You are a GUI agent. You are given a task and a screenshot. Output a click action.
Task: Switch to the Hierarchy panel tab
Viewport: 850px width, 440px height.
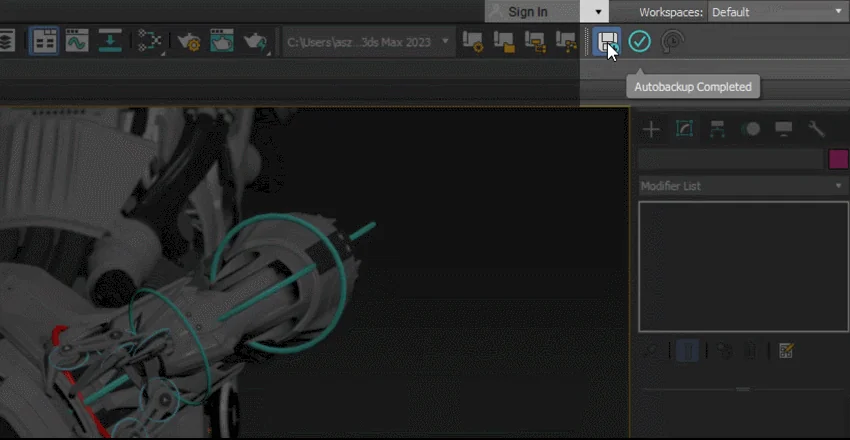click(717, 129)
